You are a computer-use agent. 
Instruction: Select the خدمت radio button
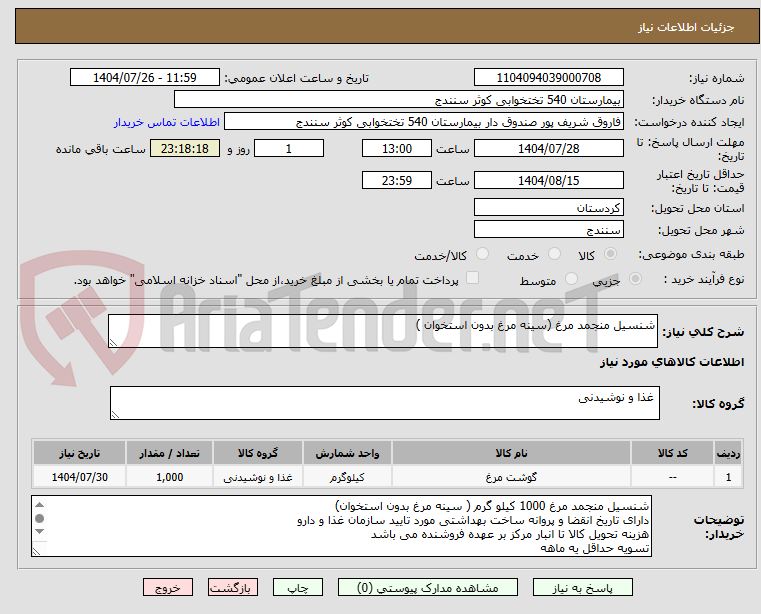pos(554,254)
